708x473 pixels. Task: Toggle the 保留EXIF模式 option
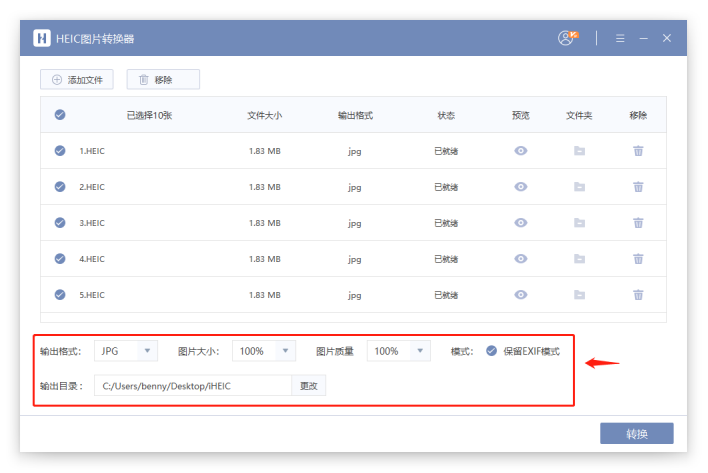click(491, 351)
